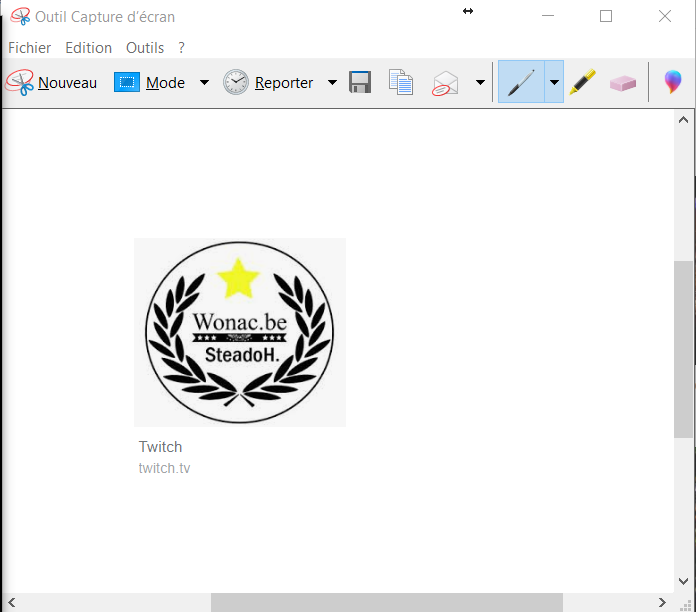This screenshot has height=612, width=696.
Task: Select the Pen tool
Action: pos(521,82)
